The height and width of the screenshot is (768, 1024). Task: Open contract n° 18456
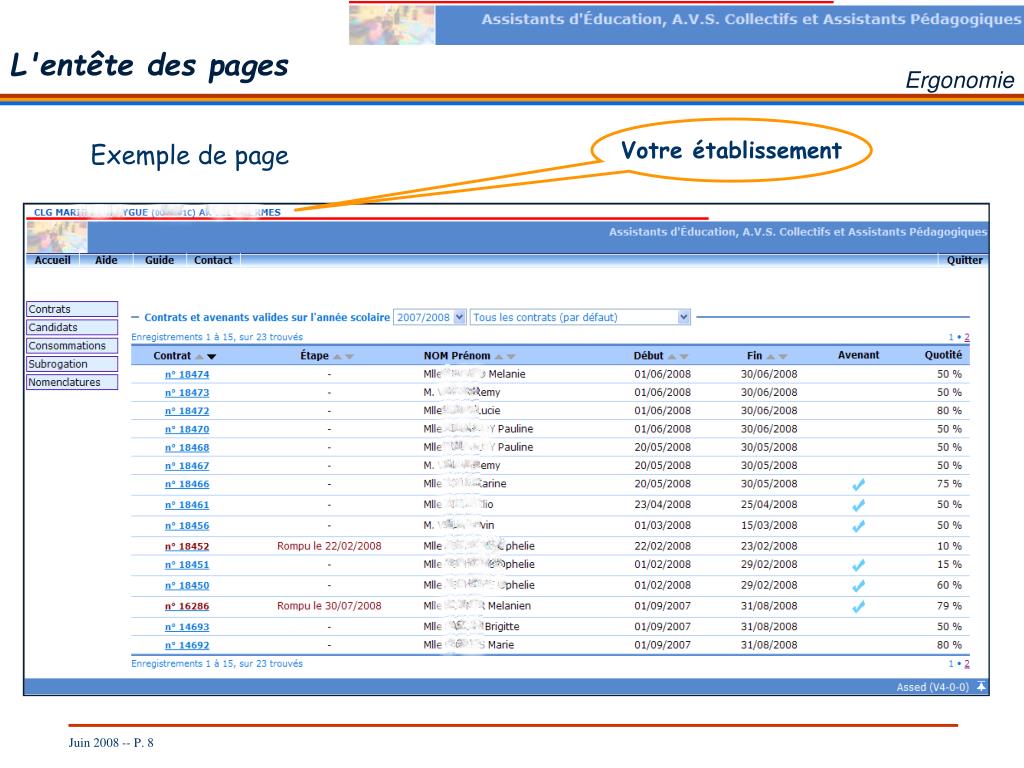tap(187, 526)
